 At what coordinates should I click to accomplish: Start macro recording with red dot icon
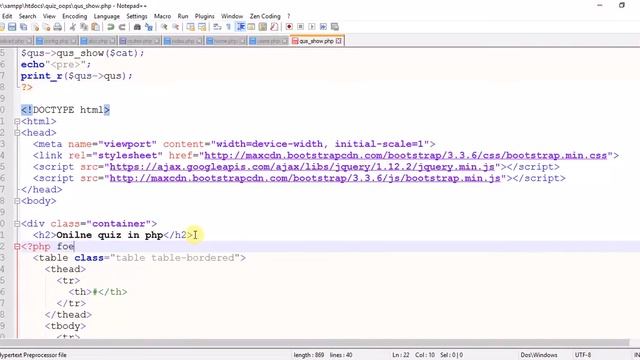(x=289, y=27)
